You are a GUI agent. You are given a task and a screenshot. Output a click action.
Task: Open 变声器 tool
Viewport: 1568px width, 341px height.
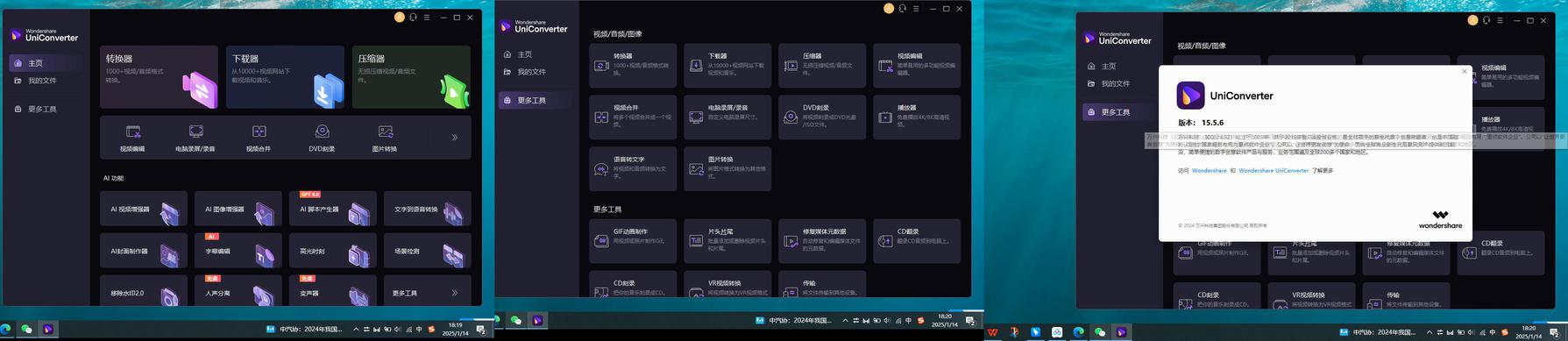coord(333,291)
